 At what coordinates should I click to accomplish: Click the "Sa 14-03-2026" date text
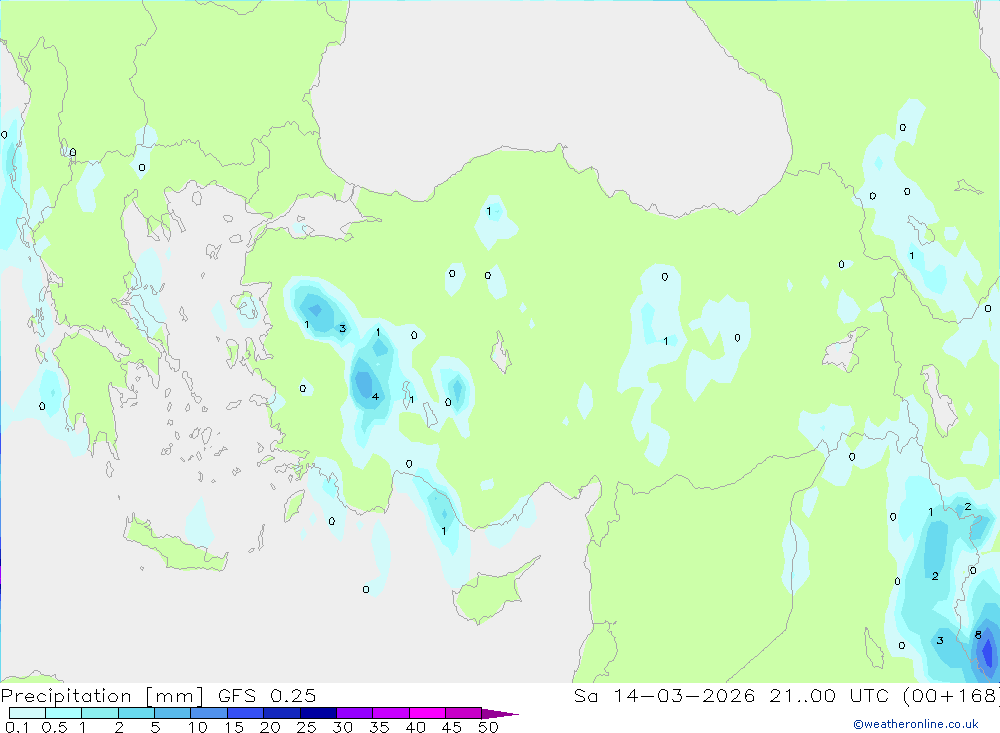coord(664,695)
